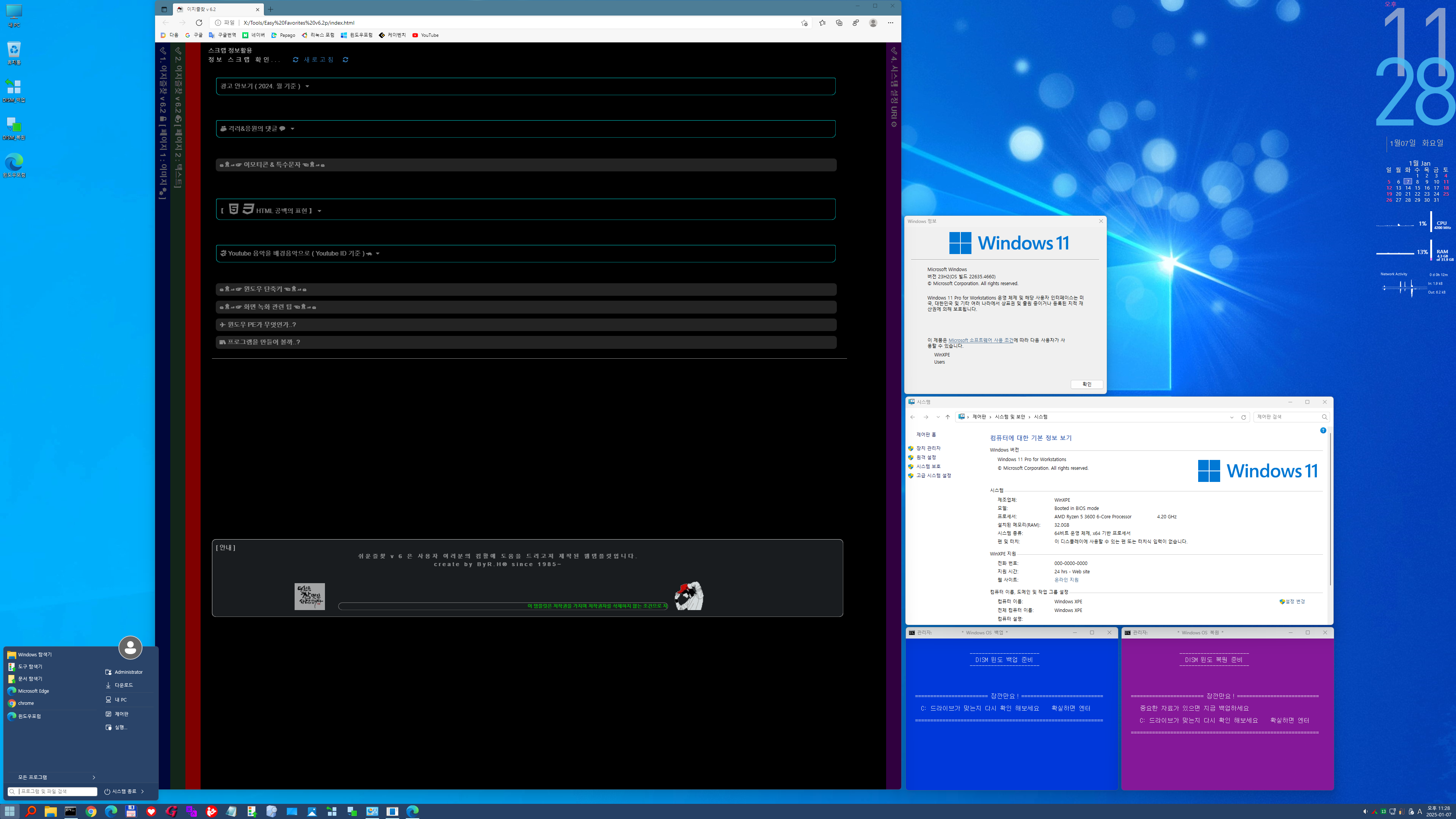Expand the 윈도우 단축키 section
Image resolution: width=1456 pixels, height=819 pixels.
click(526, 289)
